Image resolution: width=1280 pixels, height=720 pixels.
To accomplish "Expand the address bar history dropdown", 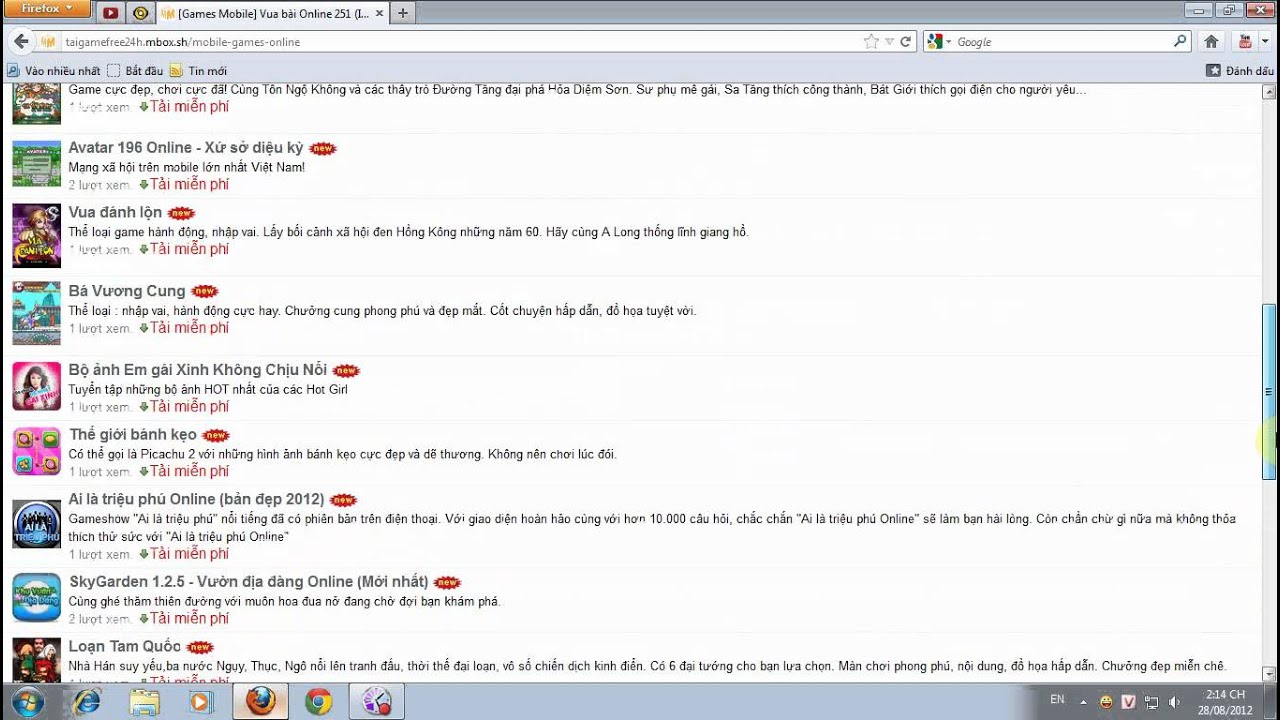I will click(x=888, y=42).
